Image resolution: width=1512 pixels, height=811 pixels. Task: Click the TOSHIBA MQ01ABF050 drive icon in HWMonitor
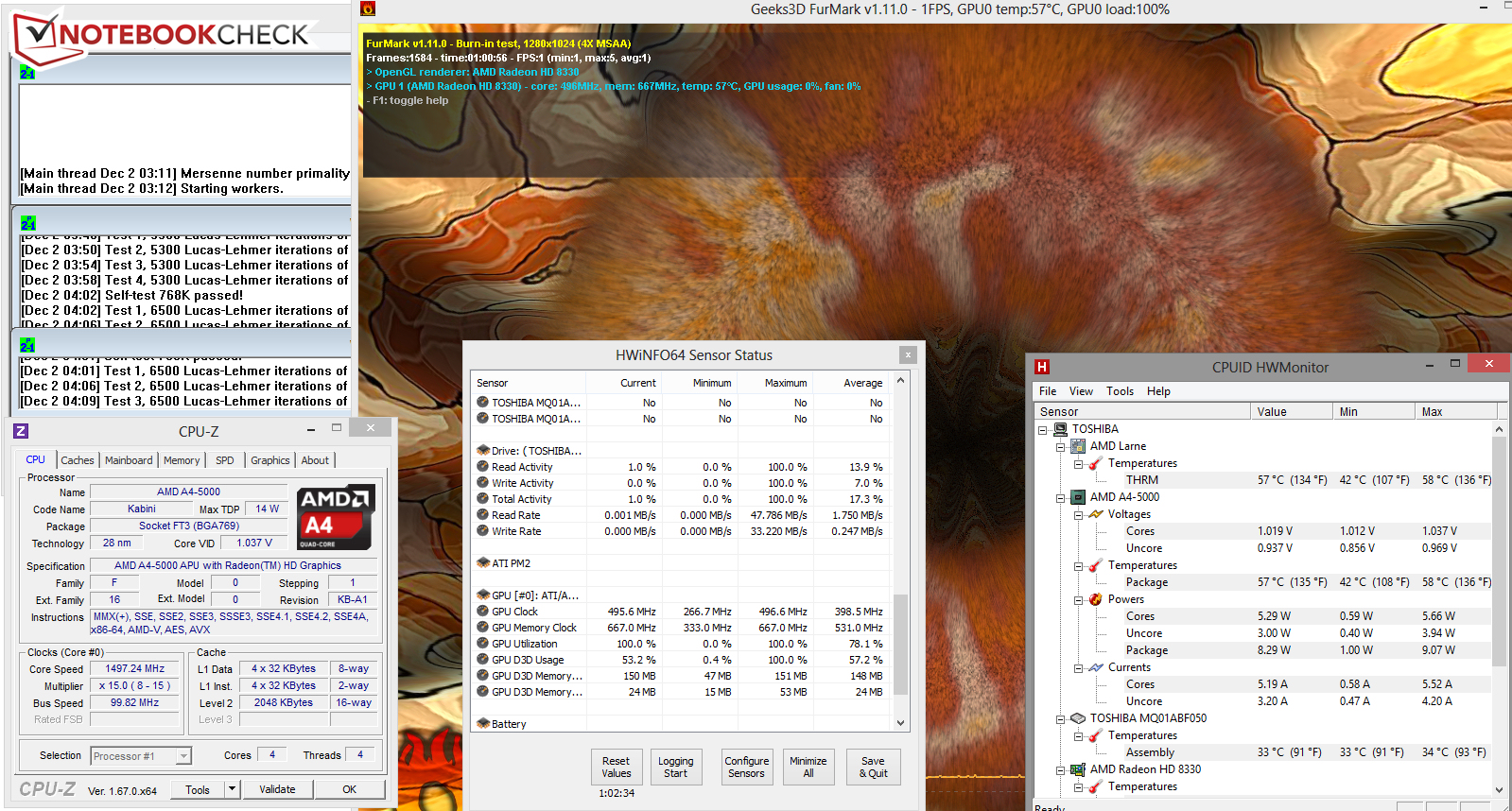1078,718
